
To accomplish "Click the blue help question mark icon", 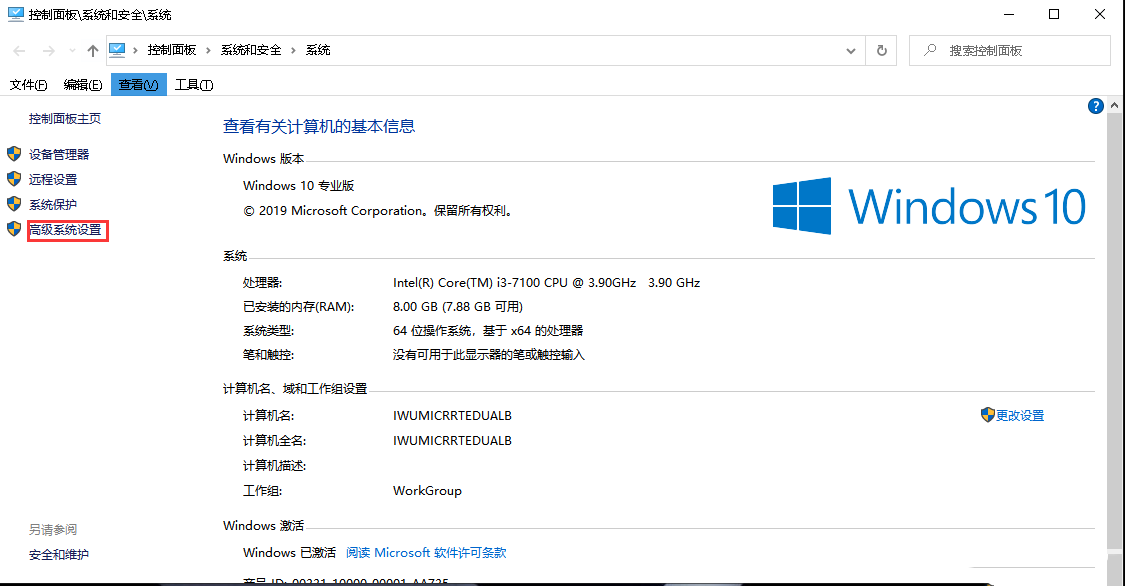I will click(x=1096, y=106).
